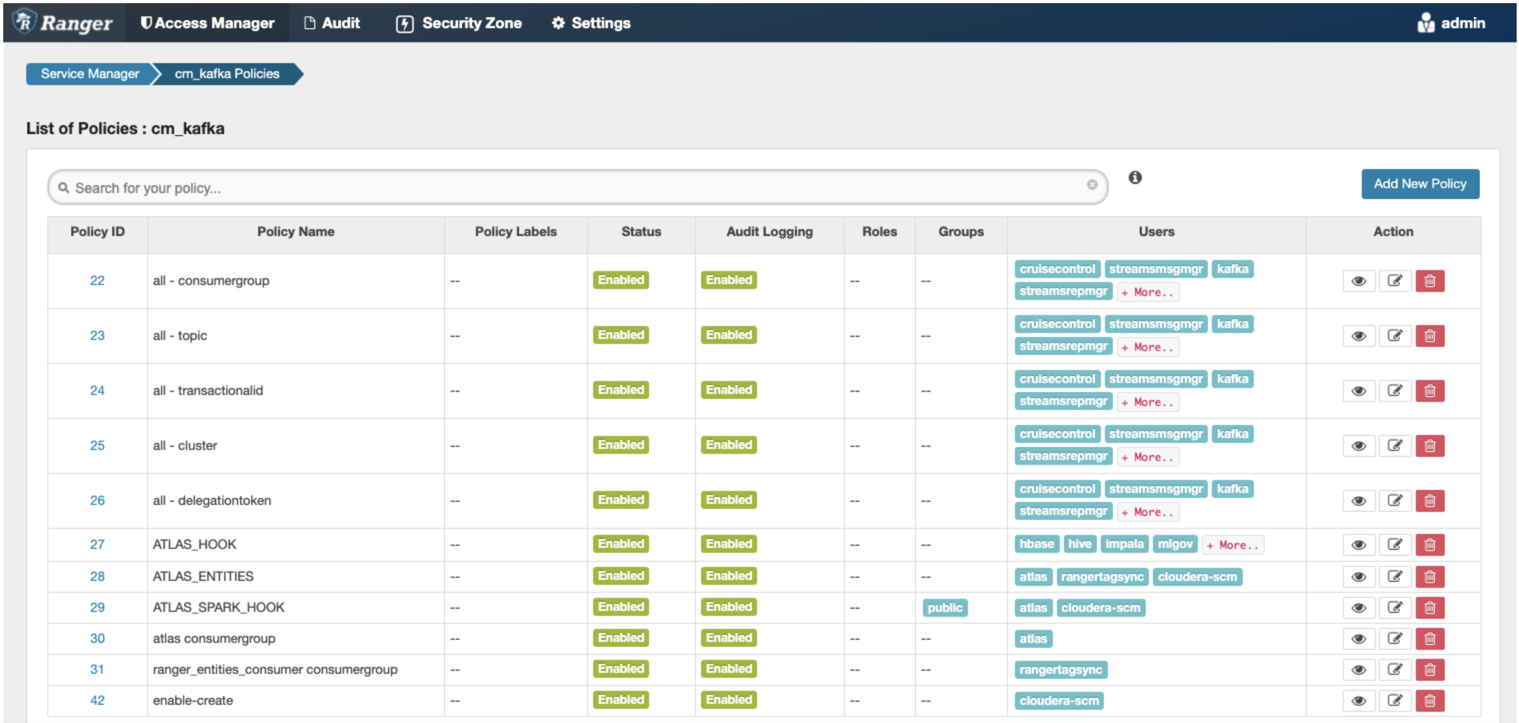This screenshot has width=1519, height=723.
Task: Open the Audit tab
Action: 332,23
